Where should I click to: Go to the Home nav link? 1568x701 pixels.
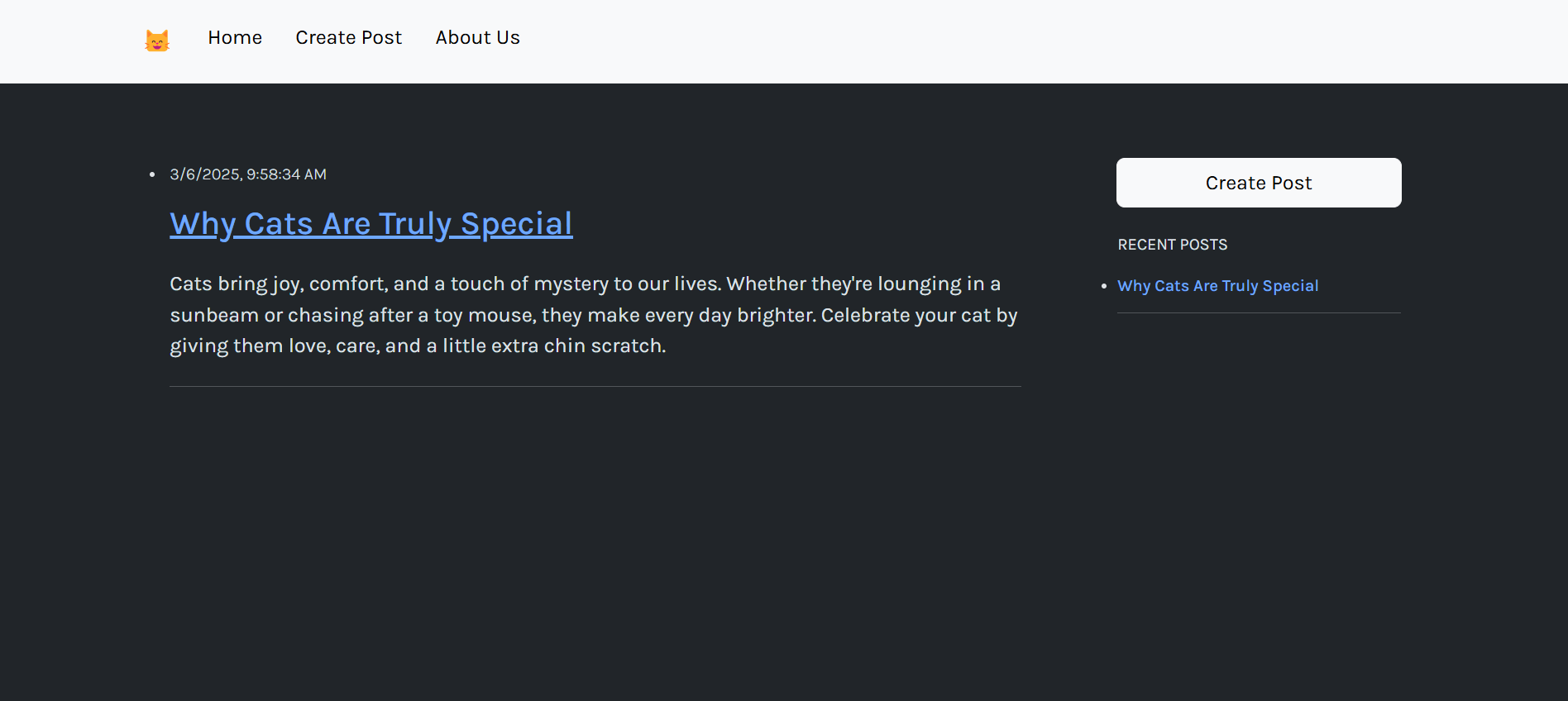pos(235,38)
